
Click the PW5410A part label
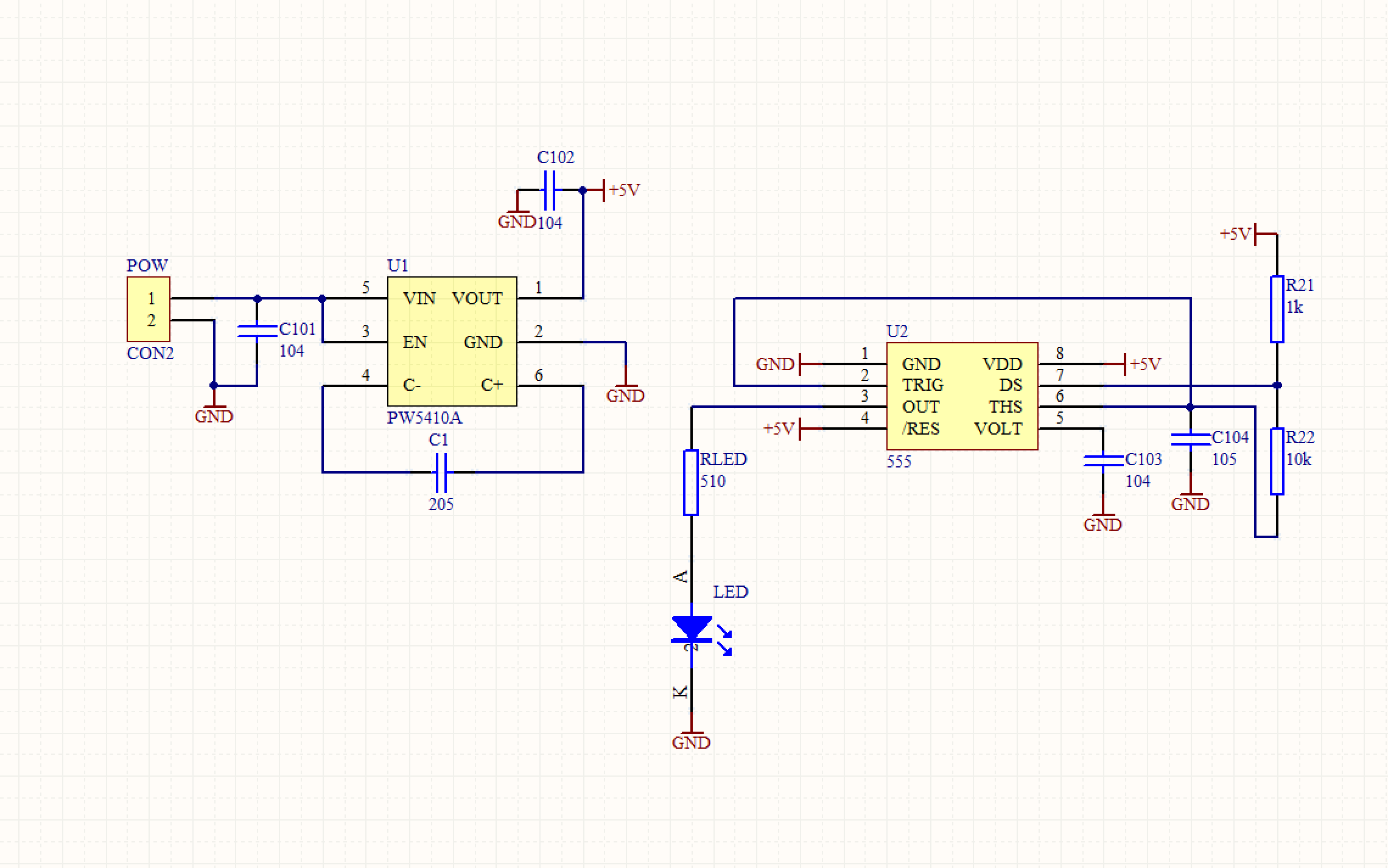click(424, 418)
